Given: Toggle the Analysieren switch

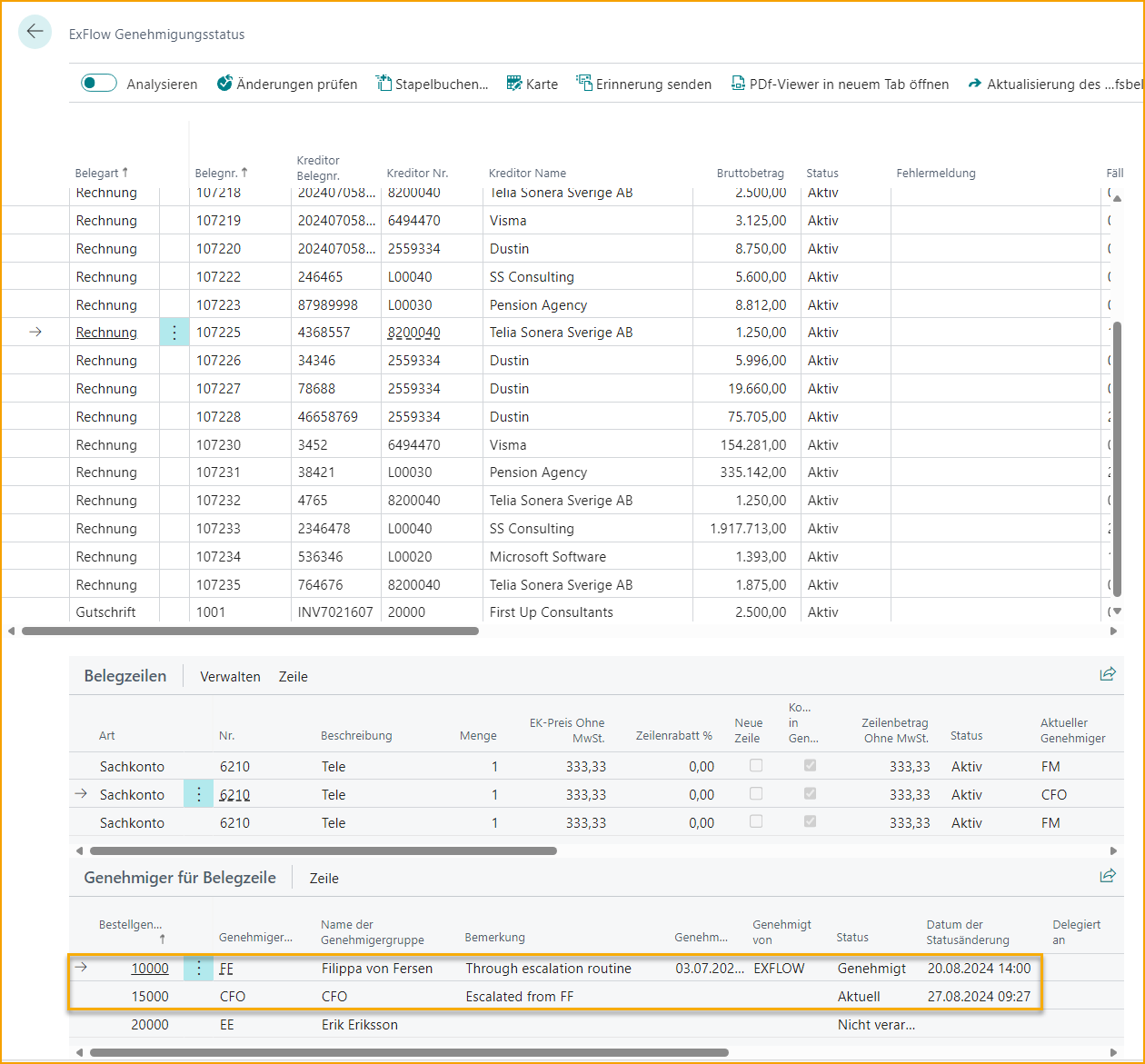Looking at the screenshot, I should point(99,84).
